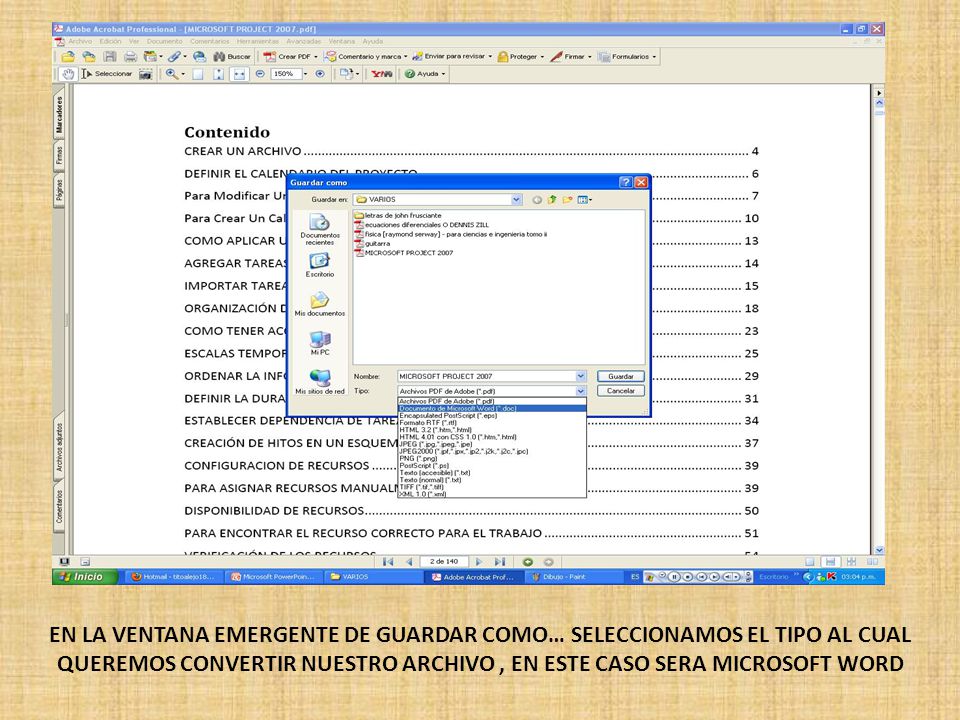This screenshot has height=720, width=960.
Task: Click the Inicio start button
Action: pyautogui.click(x=85, y=577)
